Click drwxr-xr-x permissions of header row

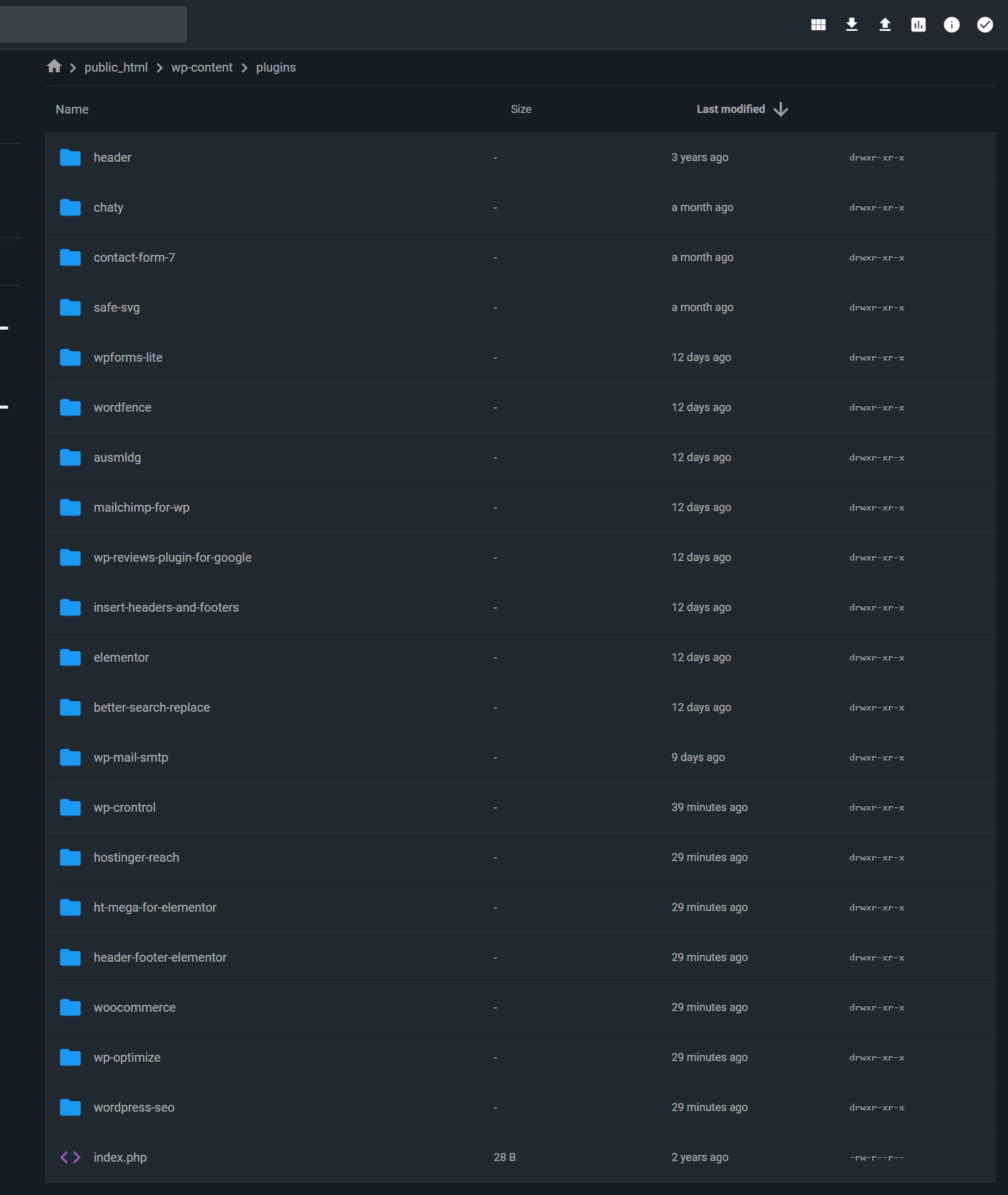tap(877, 157)
